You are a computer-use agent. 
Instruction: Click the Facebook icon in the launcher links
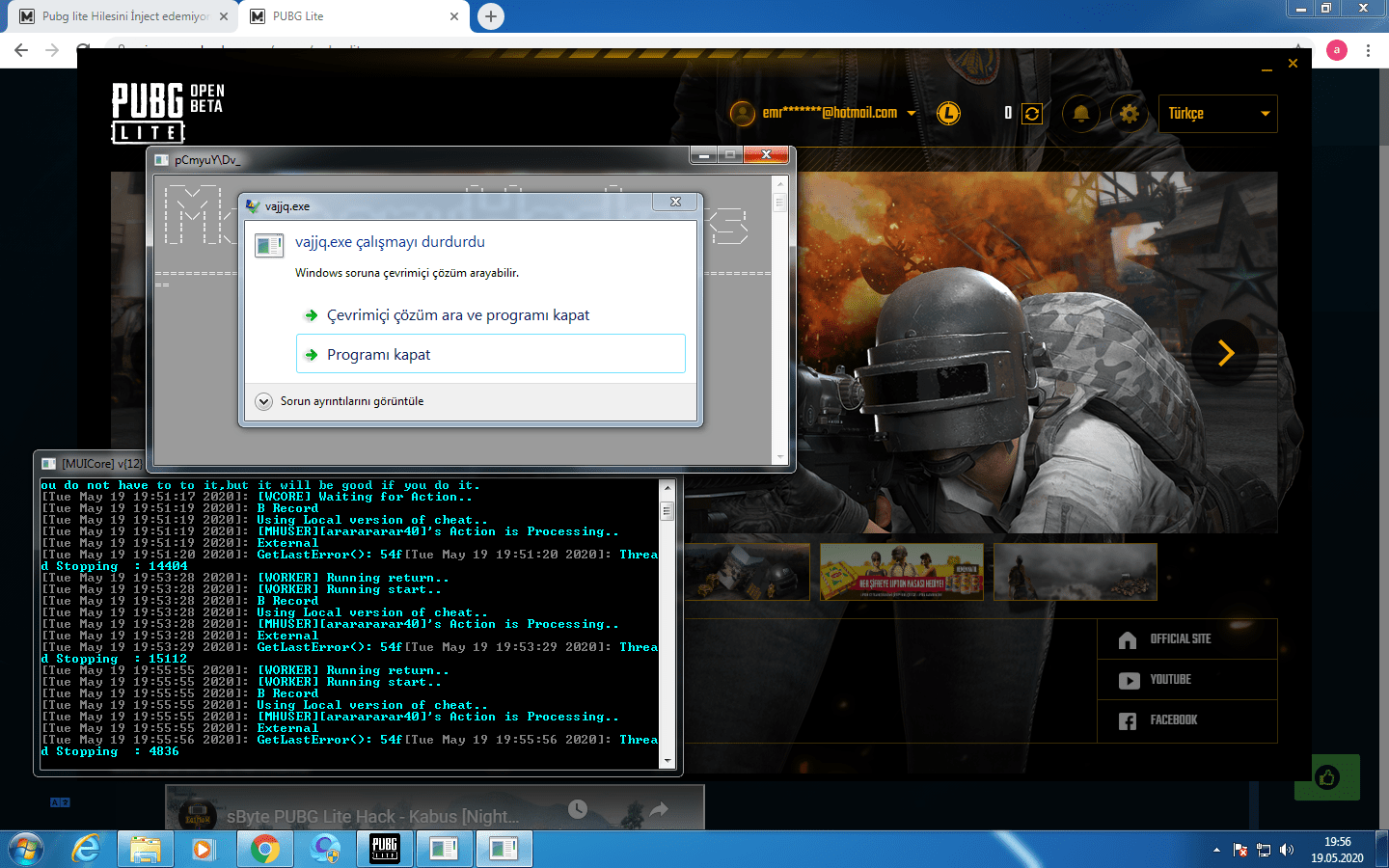click(1128, 721)
